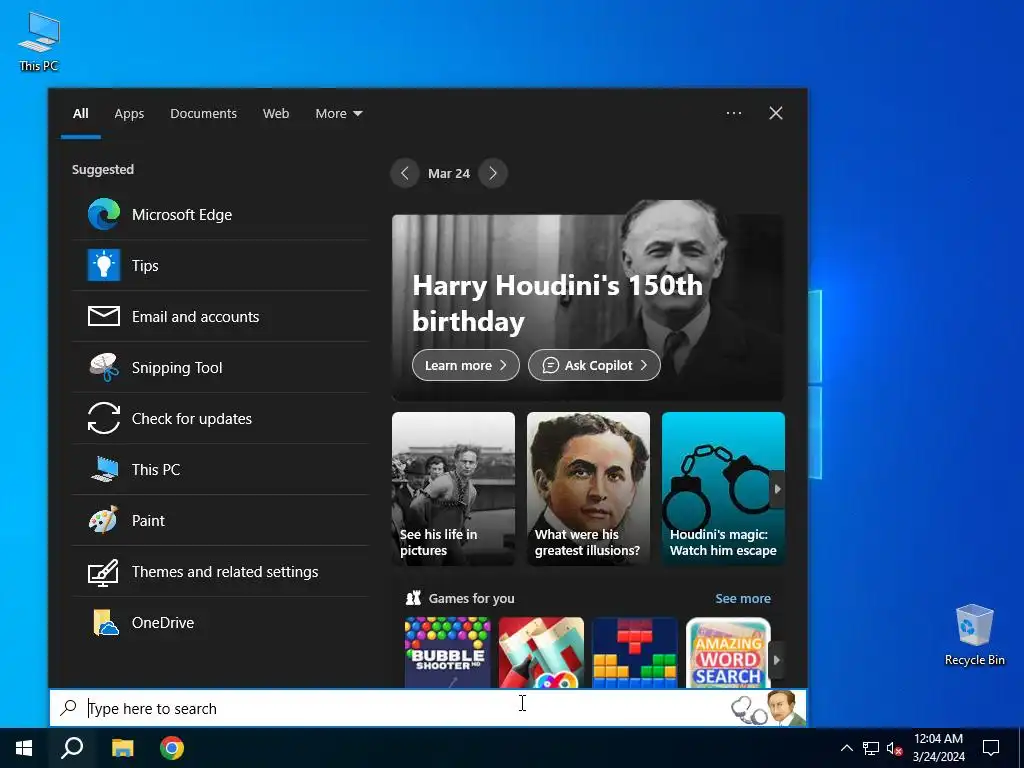This screenshot has height=768, width=1024.
Task: Launch Paint palette icon
Action: point(104,520)
